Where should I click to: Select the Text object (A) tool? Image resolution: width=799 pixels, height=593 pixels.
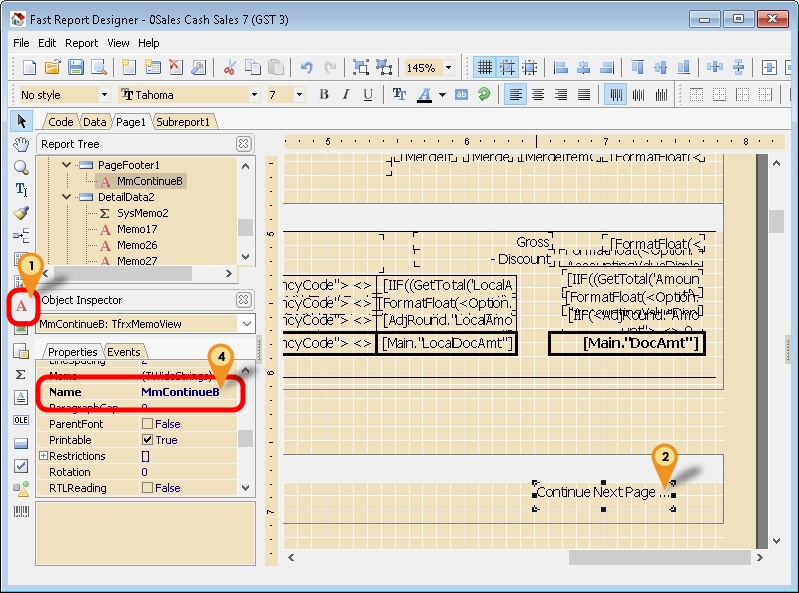pyautogui.click(x=20, y=304)
